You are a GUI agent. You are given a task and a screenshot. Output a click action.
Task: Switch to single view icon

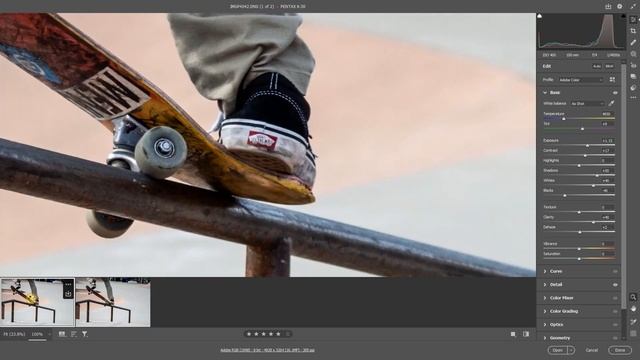tap(513, 334)
